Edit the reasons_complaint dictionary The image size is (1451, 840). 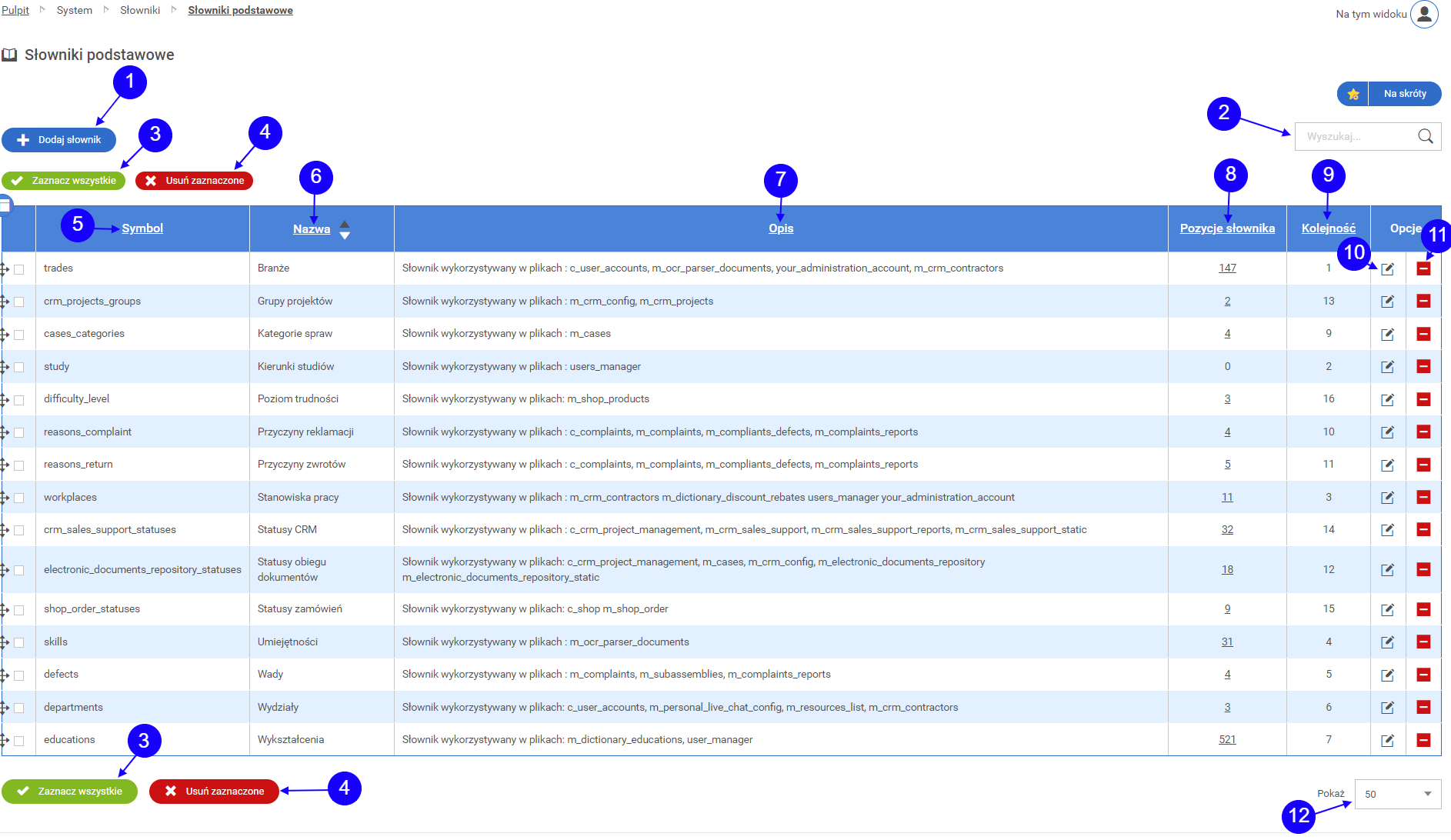[1387, 432]
